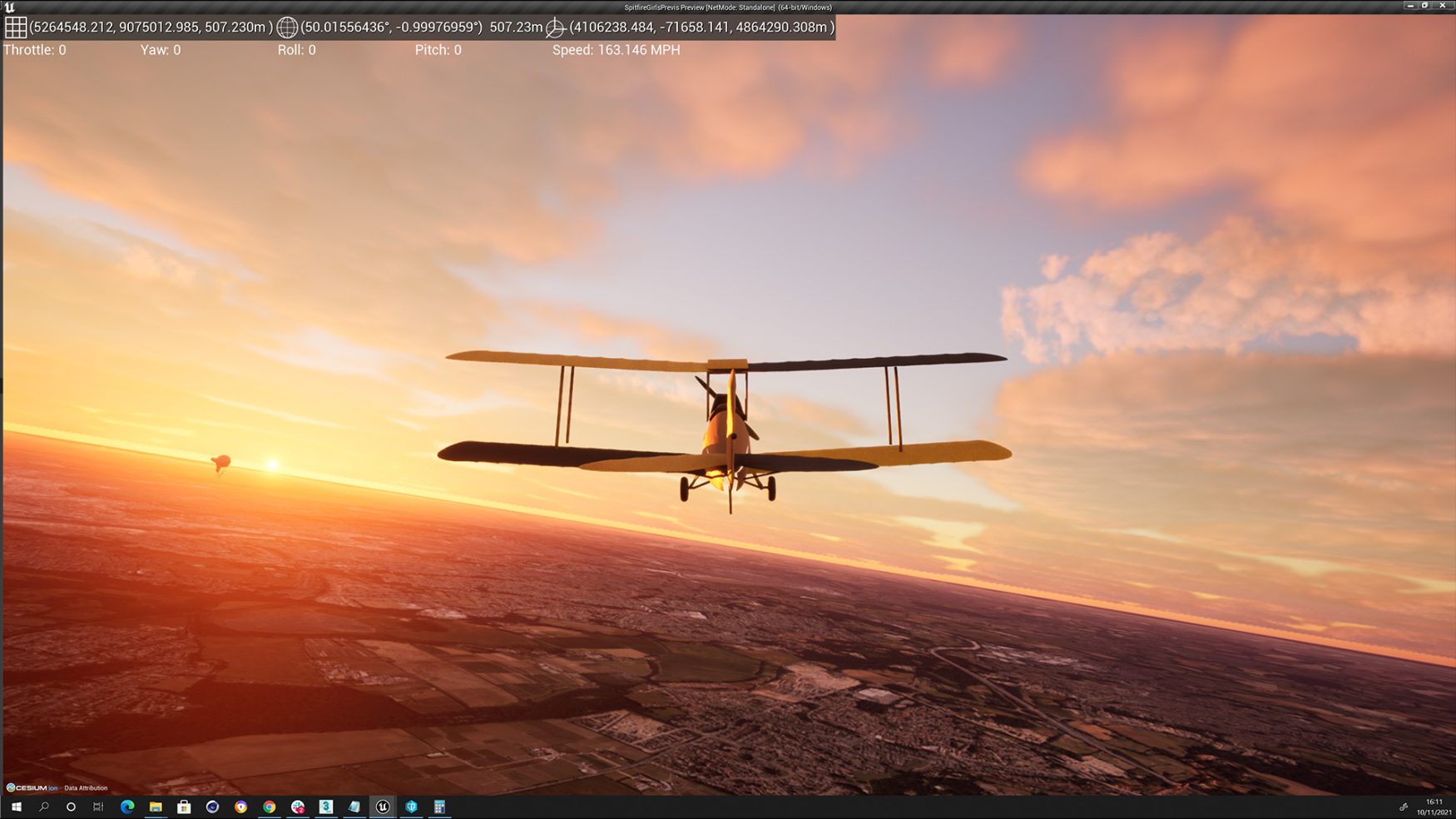Image resolution: width=1456 pixels, height=819 pixels.
Task: Click the globe latitude/longitude icon
Action: (x=287, y=27)
